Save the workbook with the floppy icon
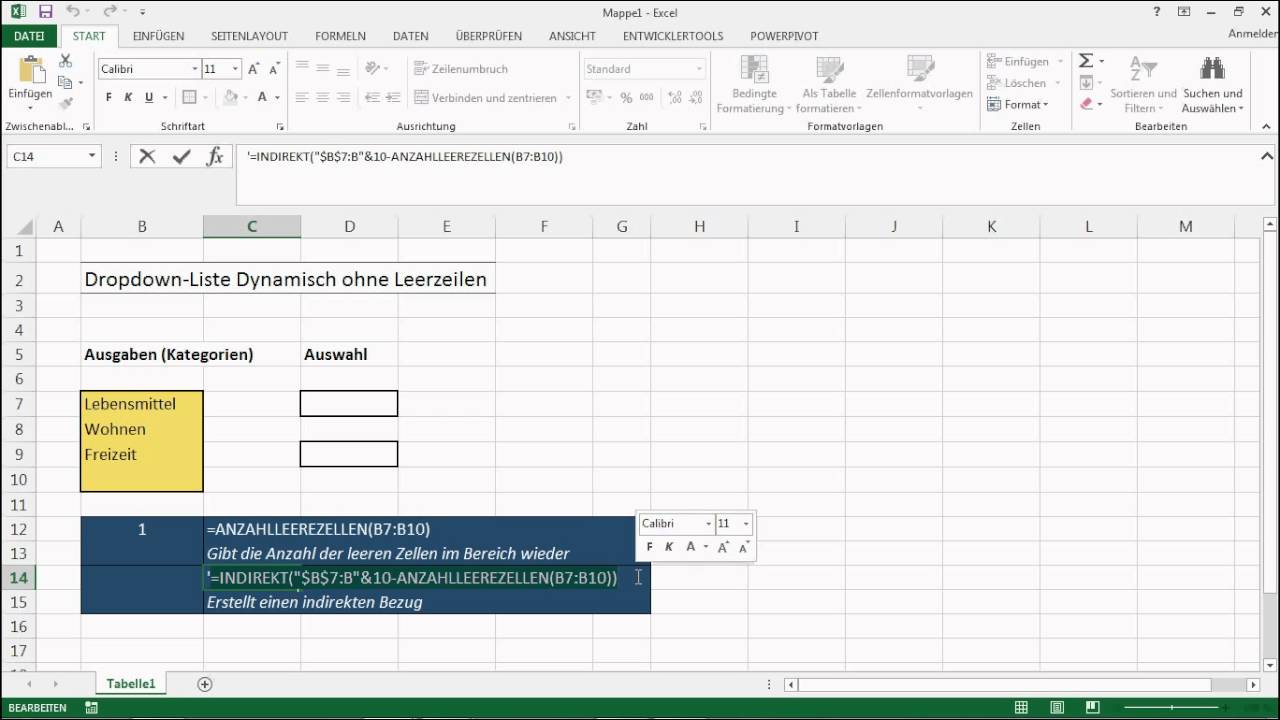Image resolution: width=1280 pixels, height=720 pixels. click(45, 12)
